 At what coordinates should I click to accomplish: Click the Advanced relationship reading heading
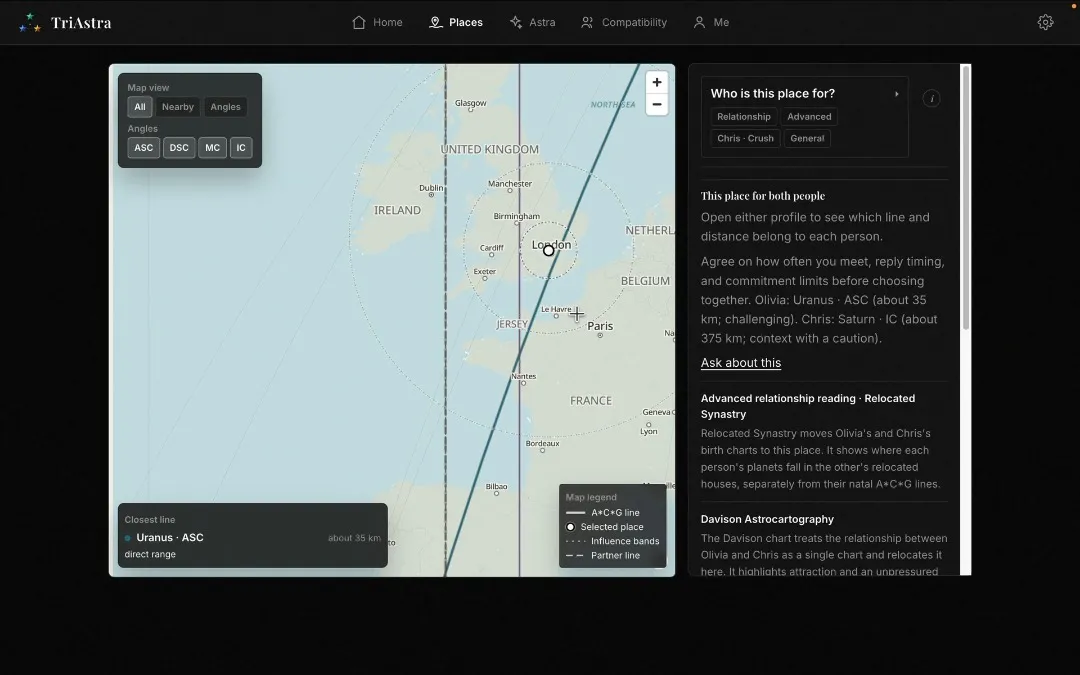point(808,406)
